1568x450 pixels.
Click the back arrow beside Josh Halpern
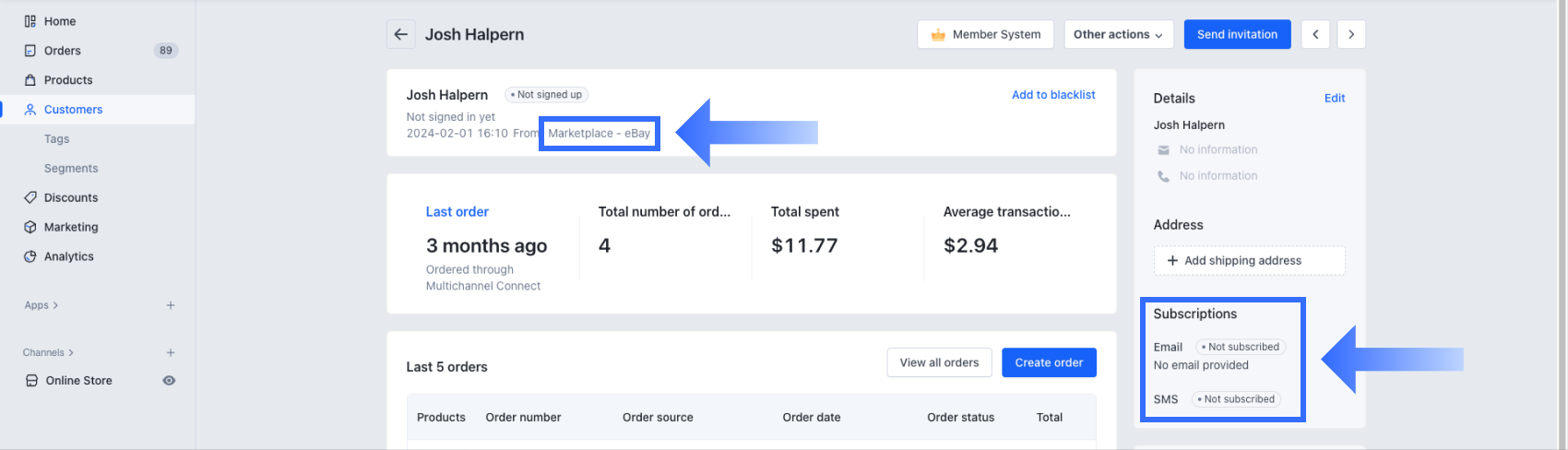pyautogui.click(x=400, y=34)
